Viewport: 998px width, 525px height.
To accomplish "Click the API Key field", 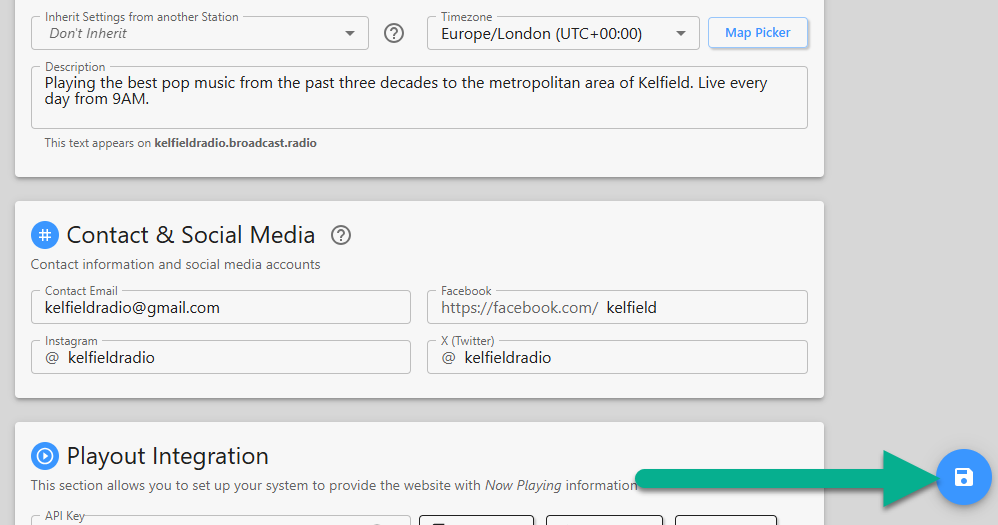I will pos(221,521).
